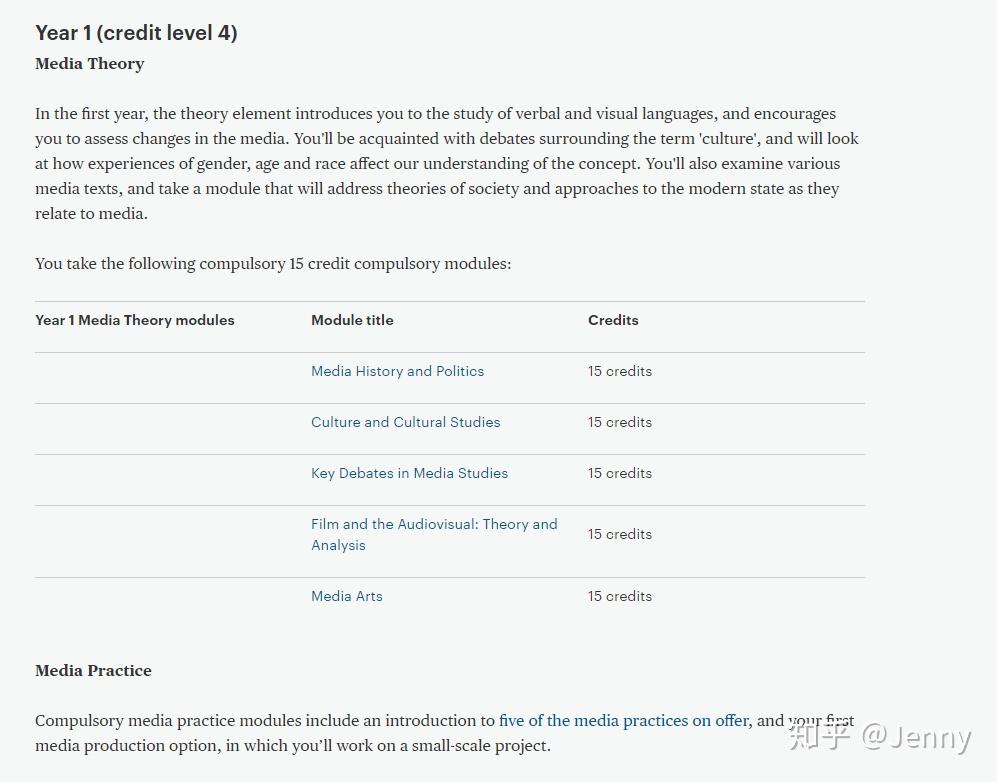The height and width of the screenshot is (782, 997).
Task: Click Year 1 Media Theory modules header
Action: point(135,320)
